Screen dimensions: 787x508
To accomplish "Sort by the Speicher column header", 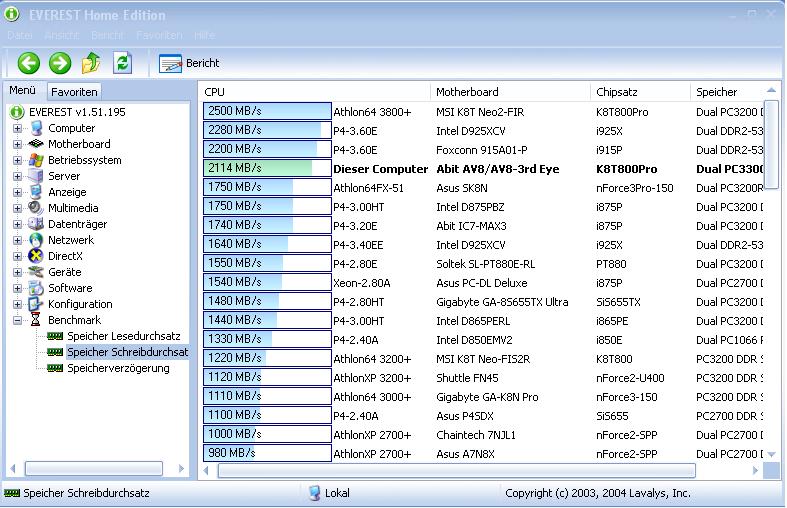I will tap(727, 92).
